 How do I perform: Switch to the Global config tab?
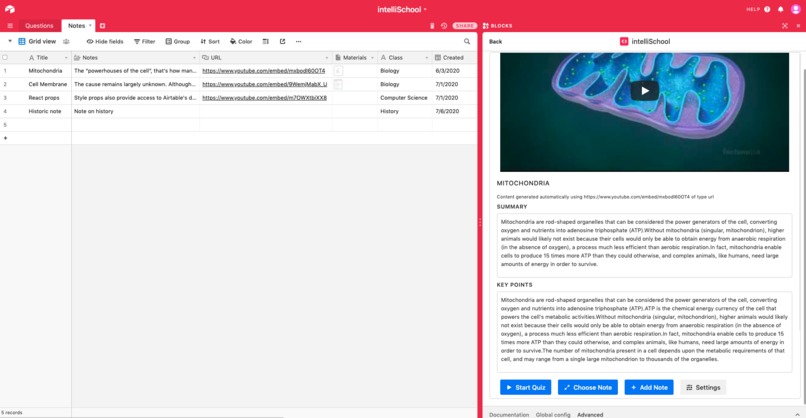click(x=553, y=414)
